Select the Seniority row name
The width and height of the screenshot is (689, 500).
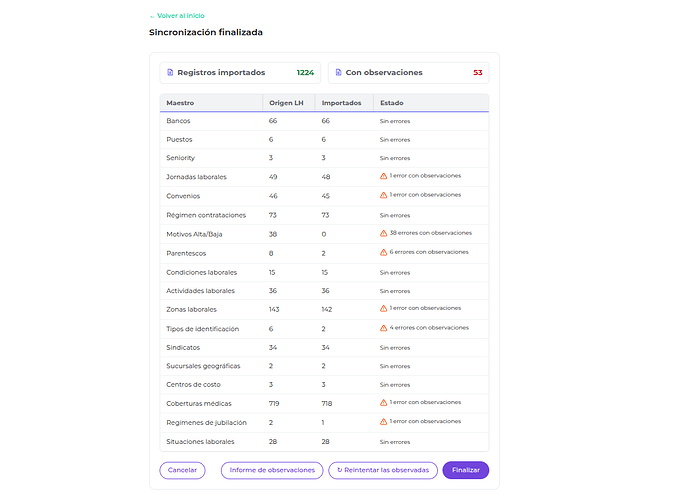180,158
